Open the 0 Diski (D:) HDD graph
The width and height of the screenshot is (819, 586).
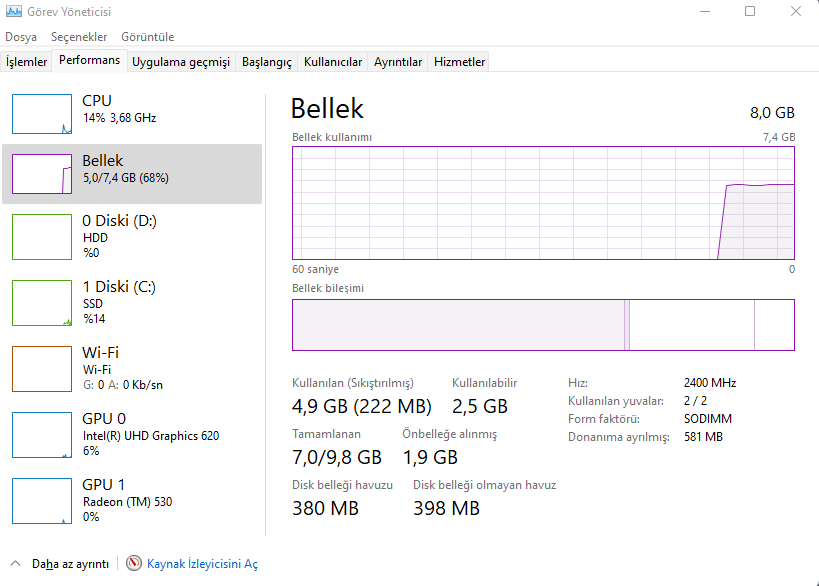(42, 237)
